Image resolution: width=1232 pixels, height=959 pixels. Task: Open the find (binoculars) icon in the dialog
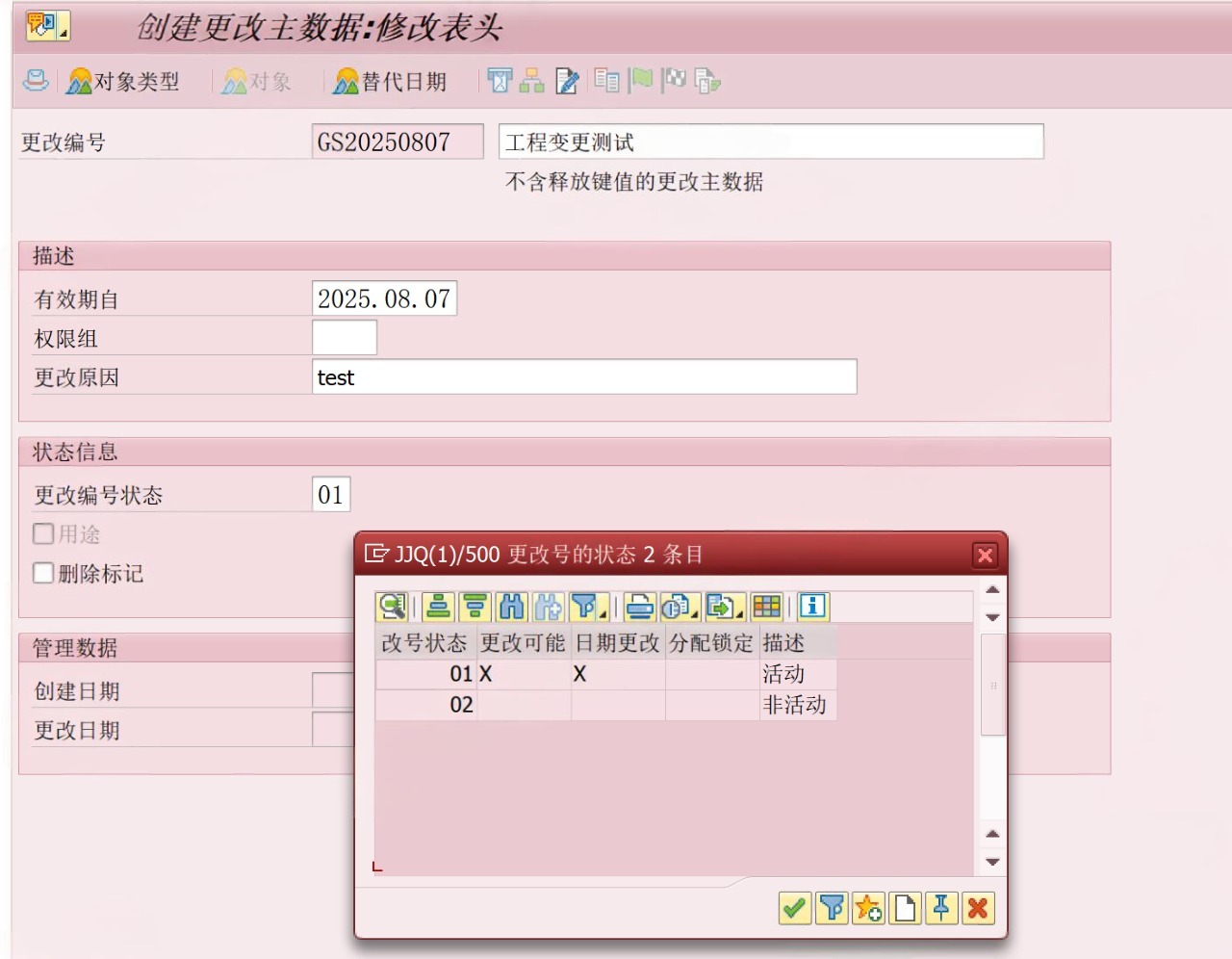click(x=509, y=607)
